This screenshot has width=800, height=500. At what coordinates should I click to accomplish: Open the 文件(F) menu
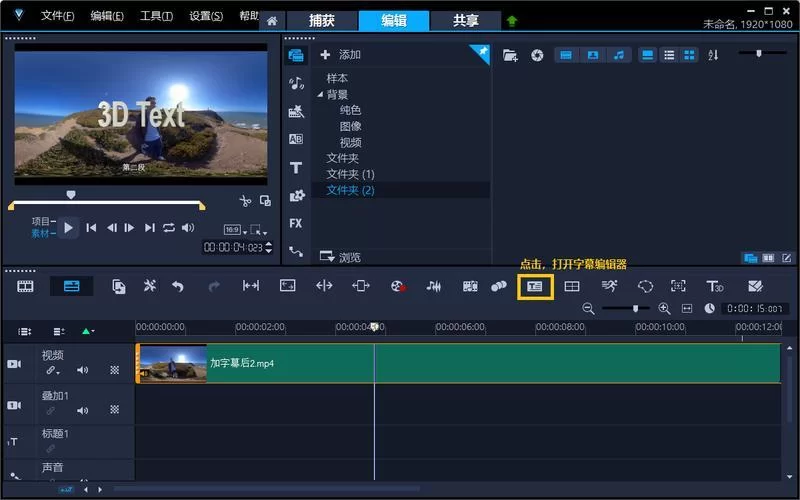pyautogui.click(x=58, y=16)
